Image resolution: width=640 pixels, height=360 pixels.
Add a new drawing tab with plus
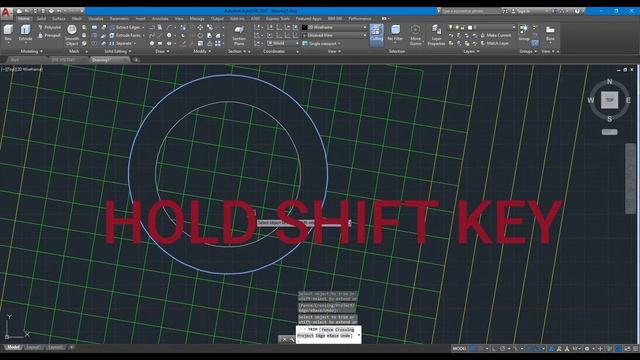[x=136, y=60]
